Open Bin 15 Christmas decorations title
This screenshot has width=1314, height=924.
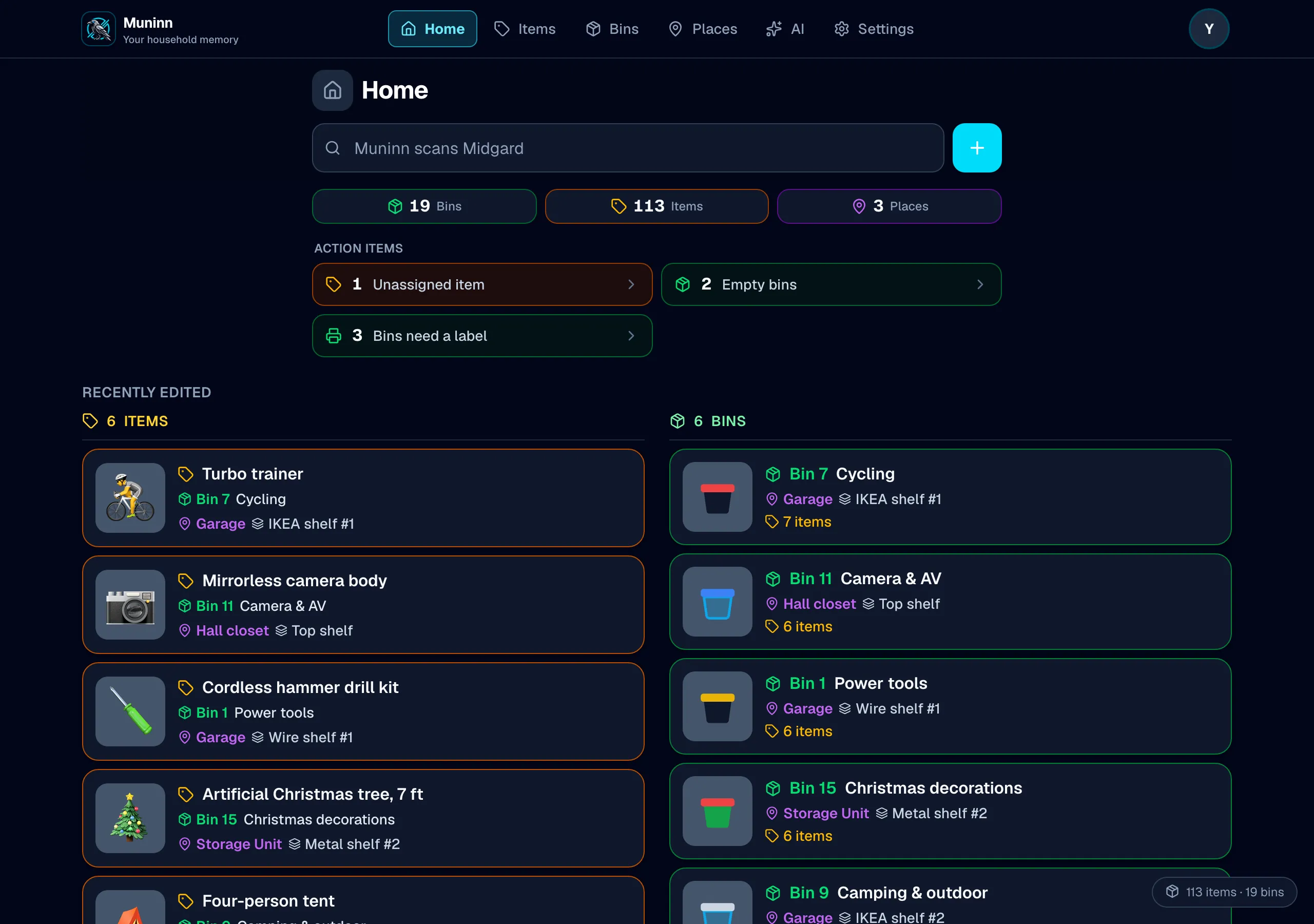[x=905, y=788]
